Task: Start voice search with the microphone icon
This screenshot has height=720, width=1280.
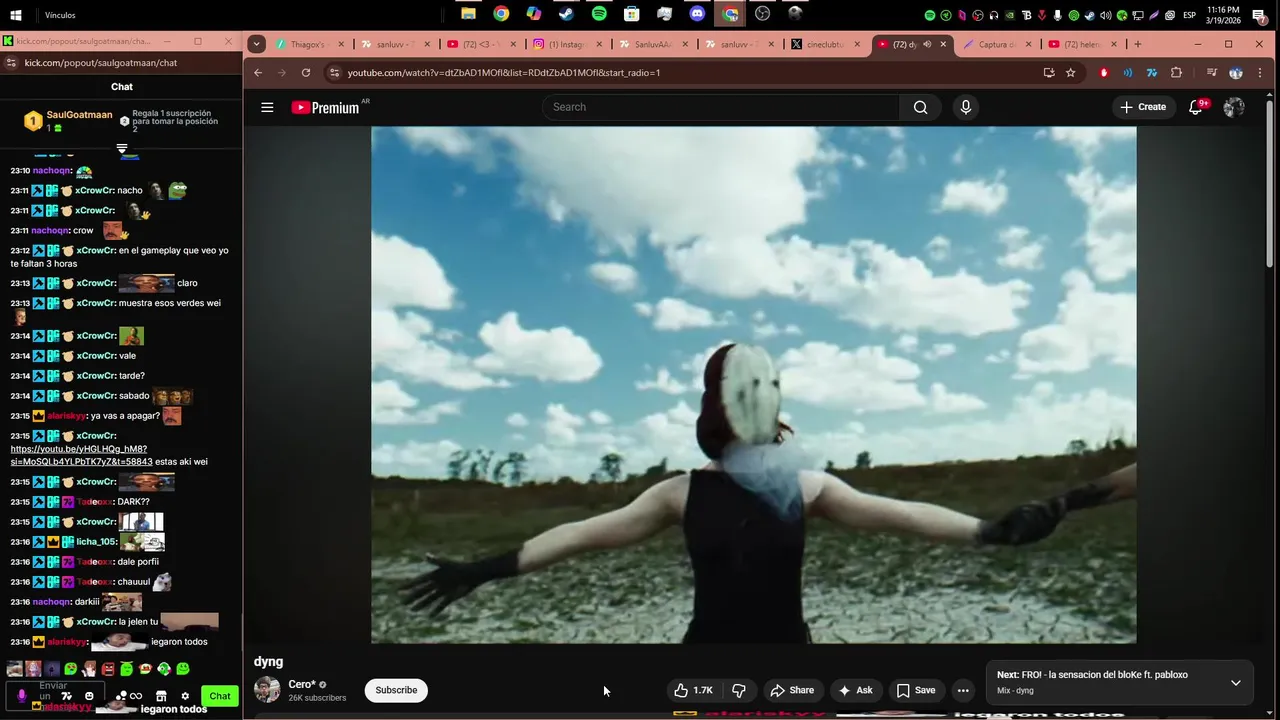Action: pos(965,107)
